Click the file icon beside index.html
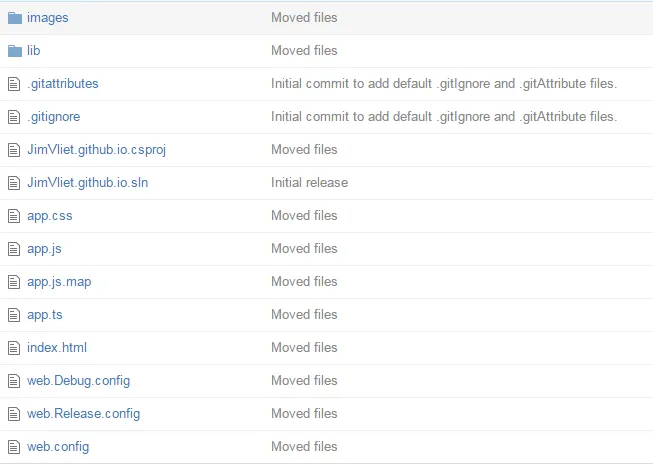 [14, 348]
